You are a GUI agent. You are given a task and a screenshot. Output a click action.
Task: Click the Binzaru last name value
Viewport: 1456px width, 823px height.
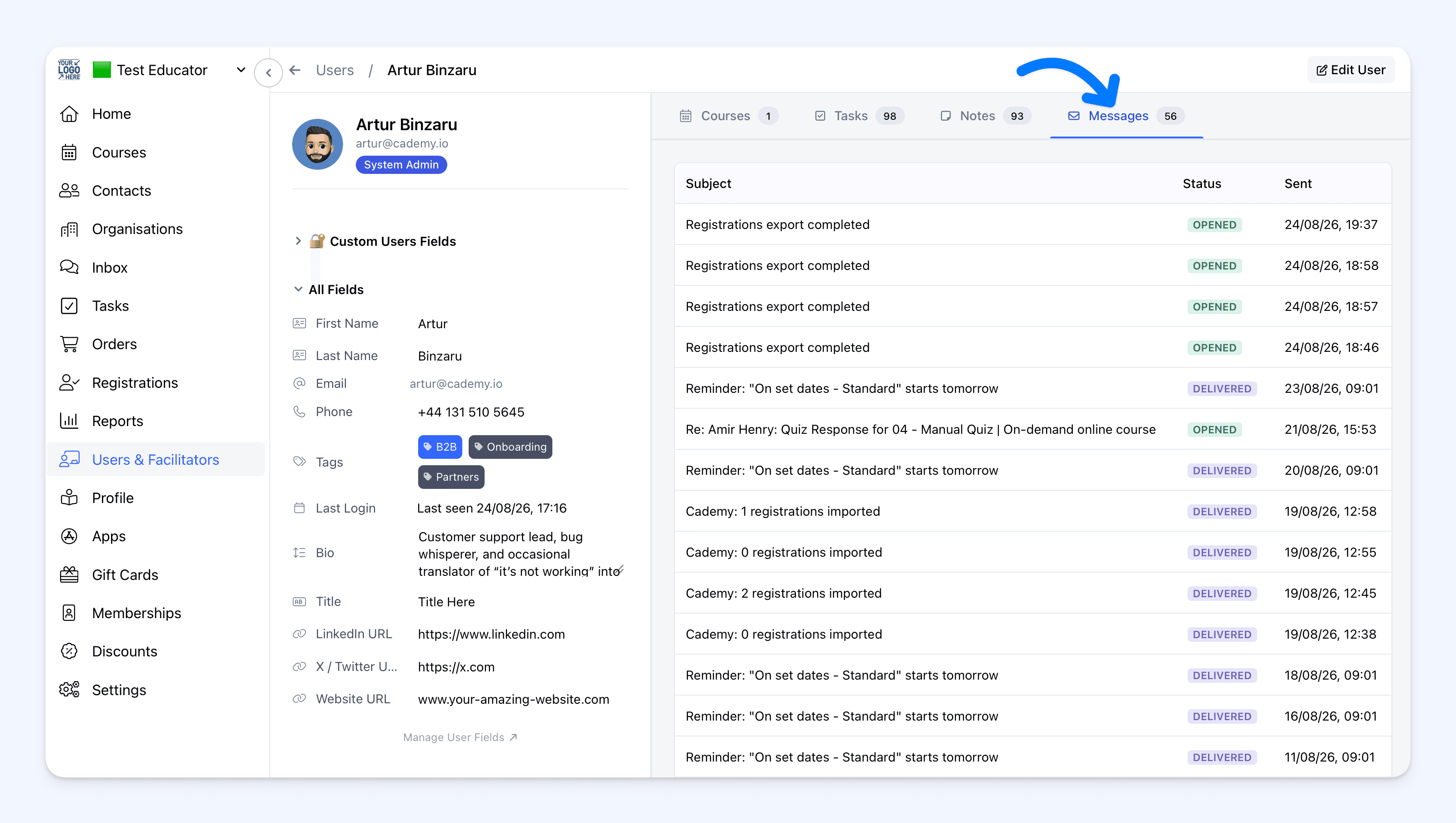coord(440,356)
